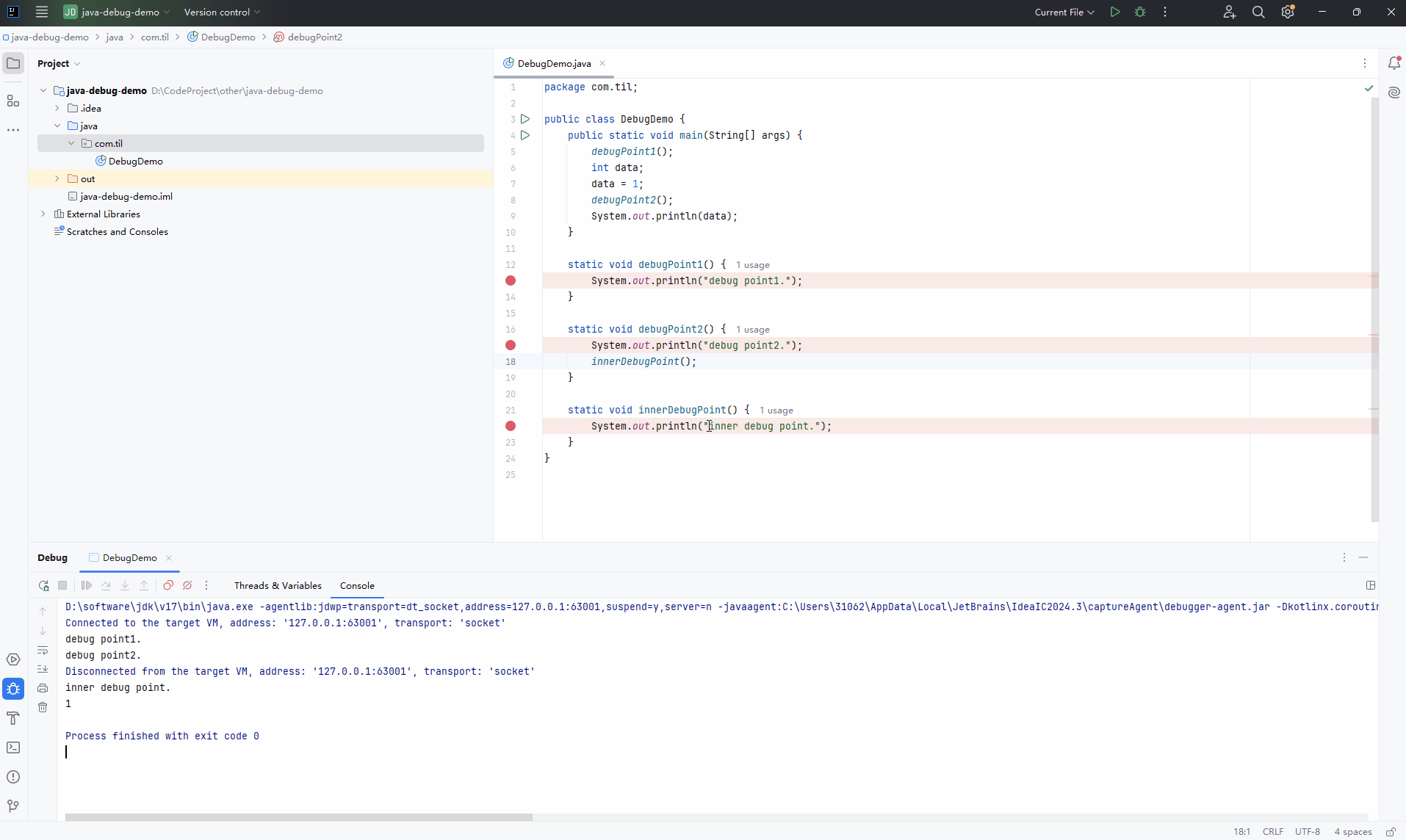Open more run actions menu
Screen dimensions: 1406x840
[x=1165, y=12]
